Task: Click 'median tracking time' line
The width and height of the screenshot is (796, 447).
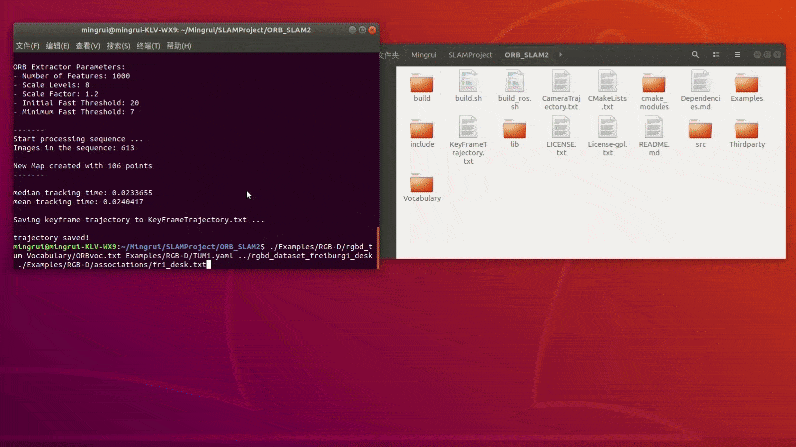Action: pos(83,193)
